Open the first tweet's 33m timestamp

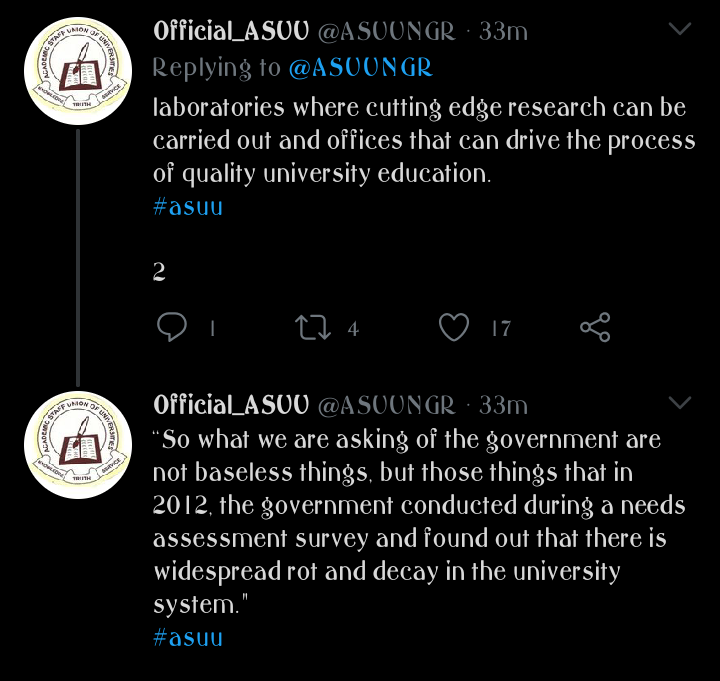point(503,32)
